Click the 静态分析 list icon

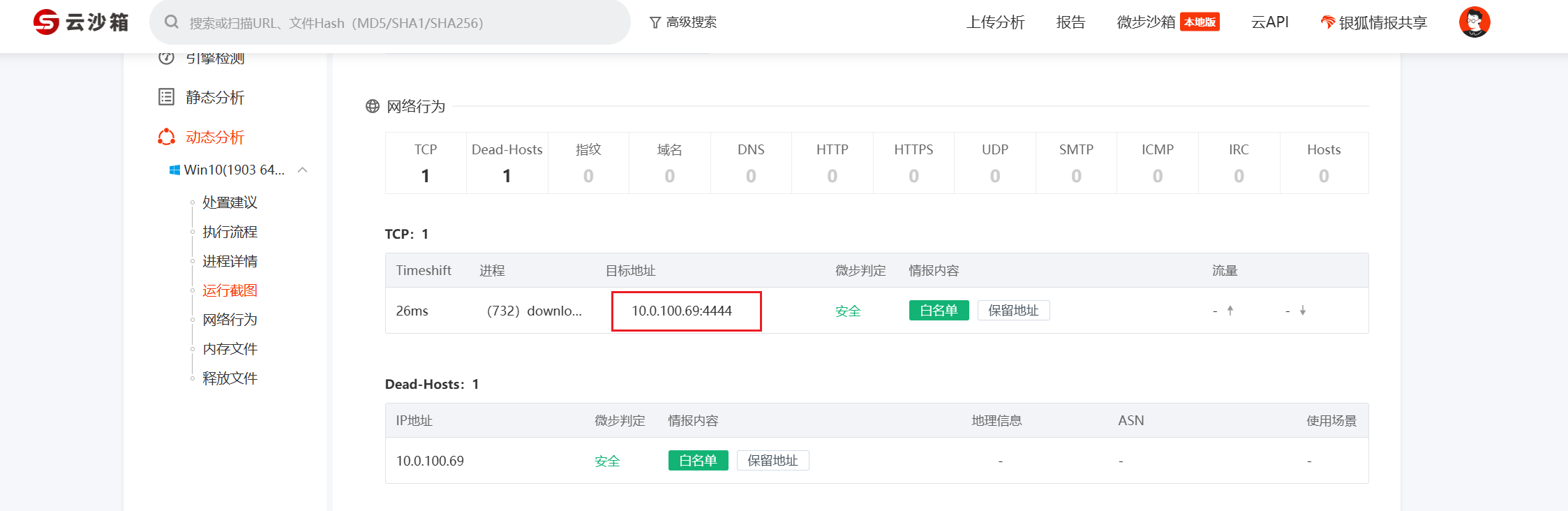pyautogui.click(x=166, y=97)
